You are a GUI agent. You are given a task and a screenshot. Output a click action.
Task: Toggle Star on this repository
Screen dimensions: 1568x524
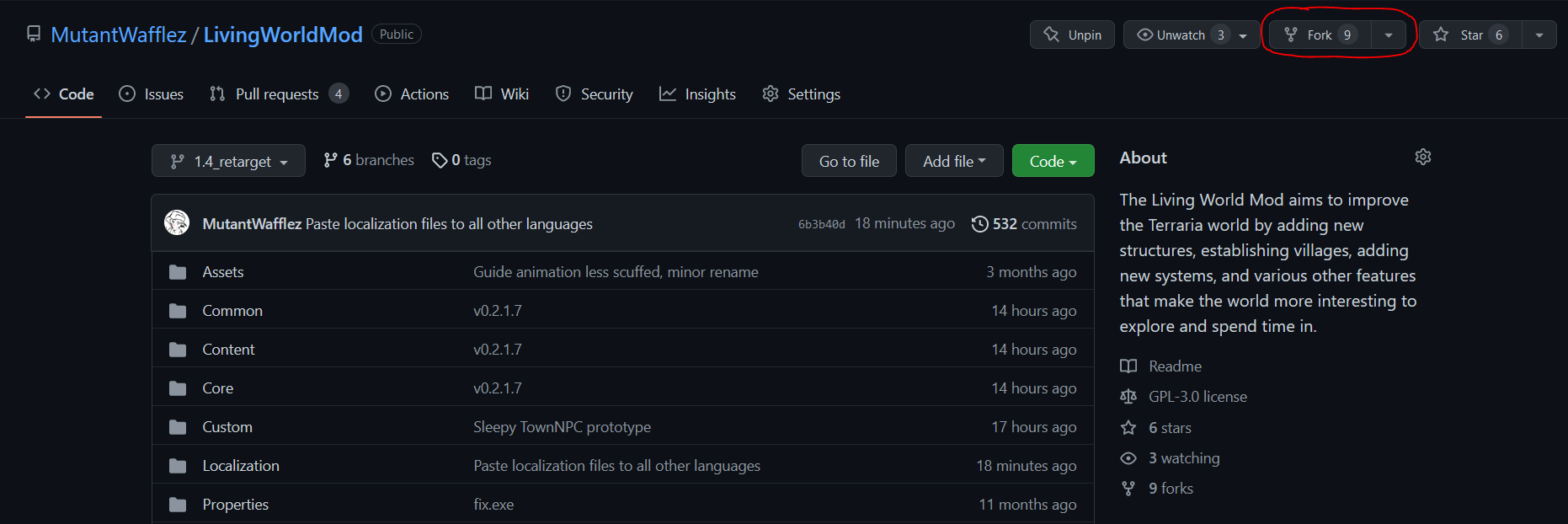pos(1470,35)
